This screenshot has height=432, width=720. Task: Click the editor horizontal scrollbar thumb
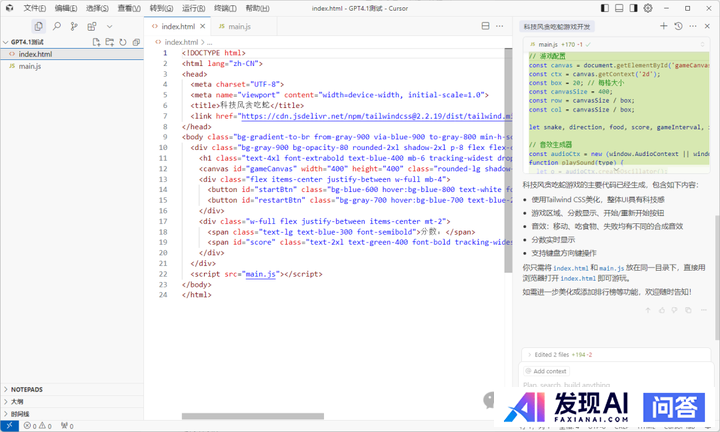click(x=253, y=416)
